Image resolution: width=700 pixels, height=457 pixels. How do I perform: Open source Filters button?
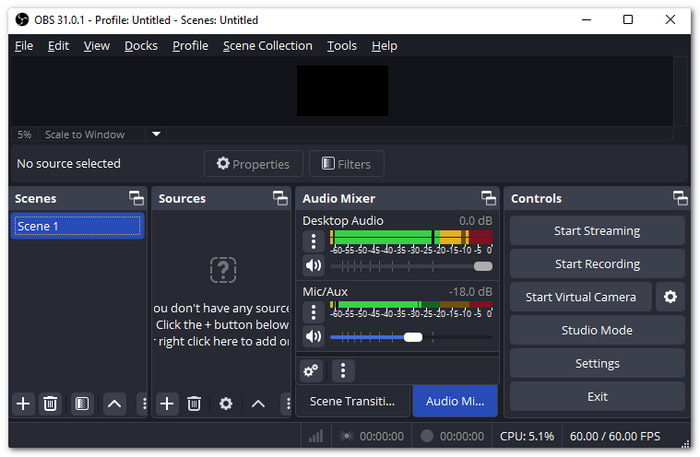point(346,164)
